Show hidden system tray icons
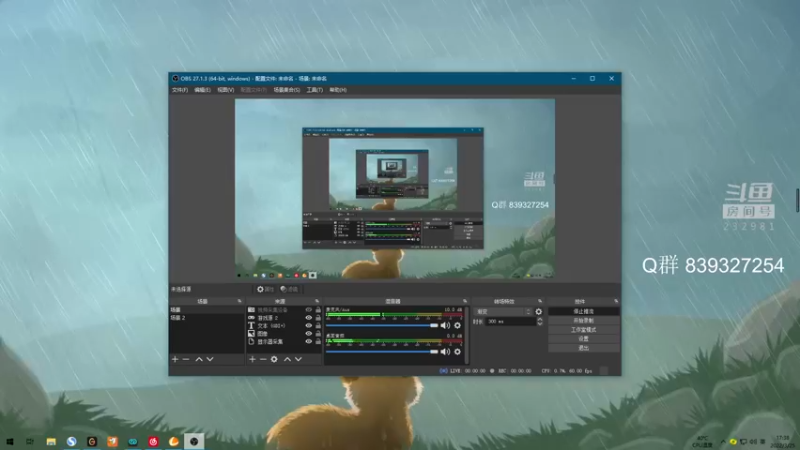Image resolution: width=800 pixels, height=450 pixels. (x=723, y=441)
